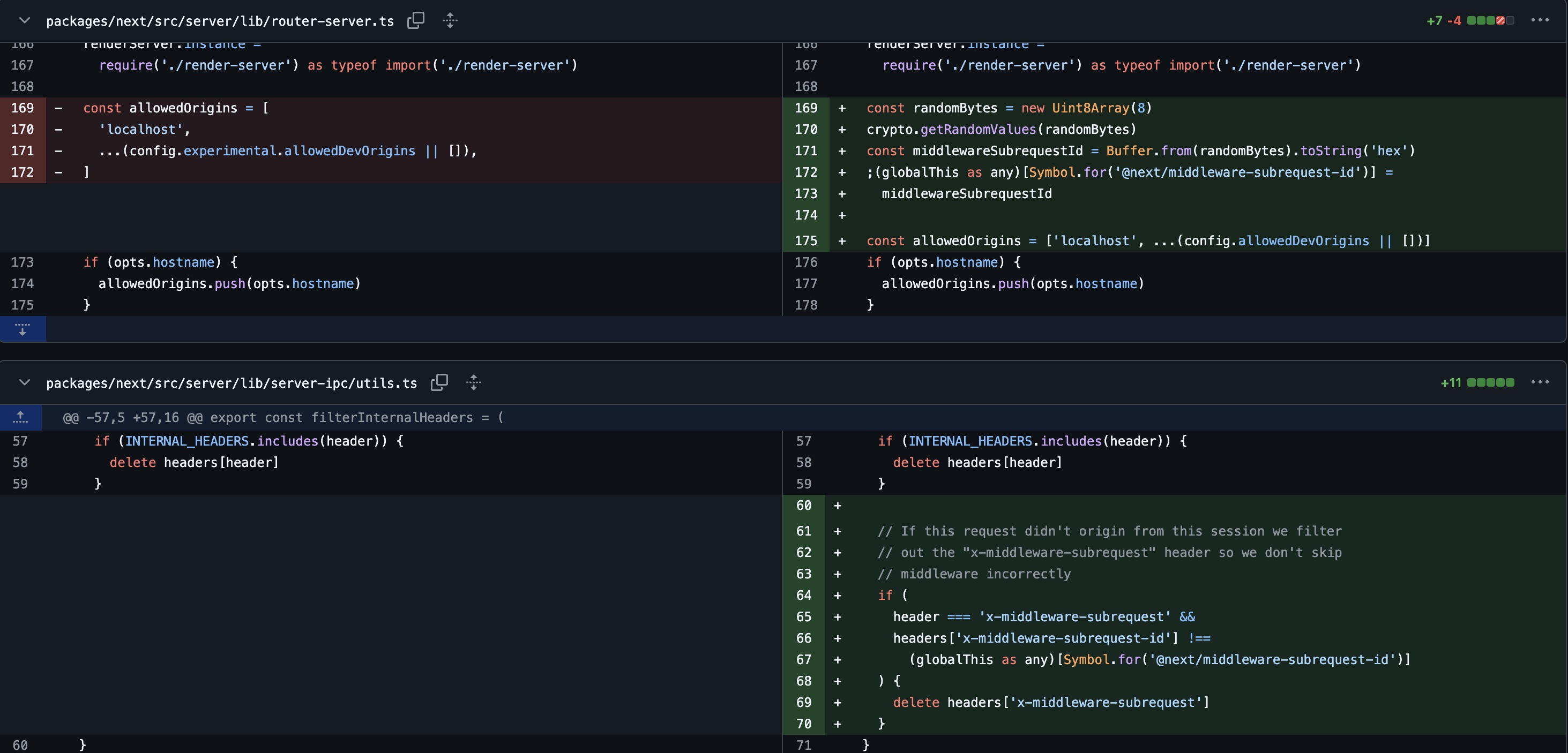Viewport: 1568px width, 753px height.
Task: Click "headers['x-middleware-subrequest-id'] !==" line
Action: [1052, 637]
